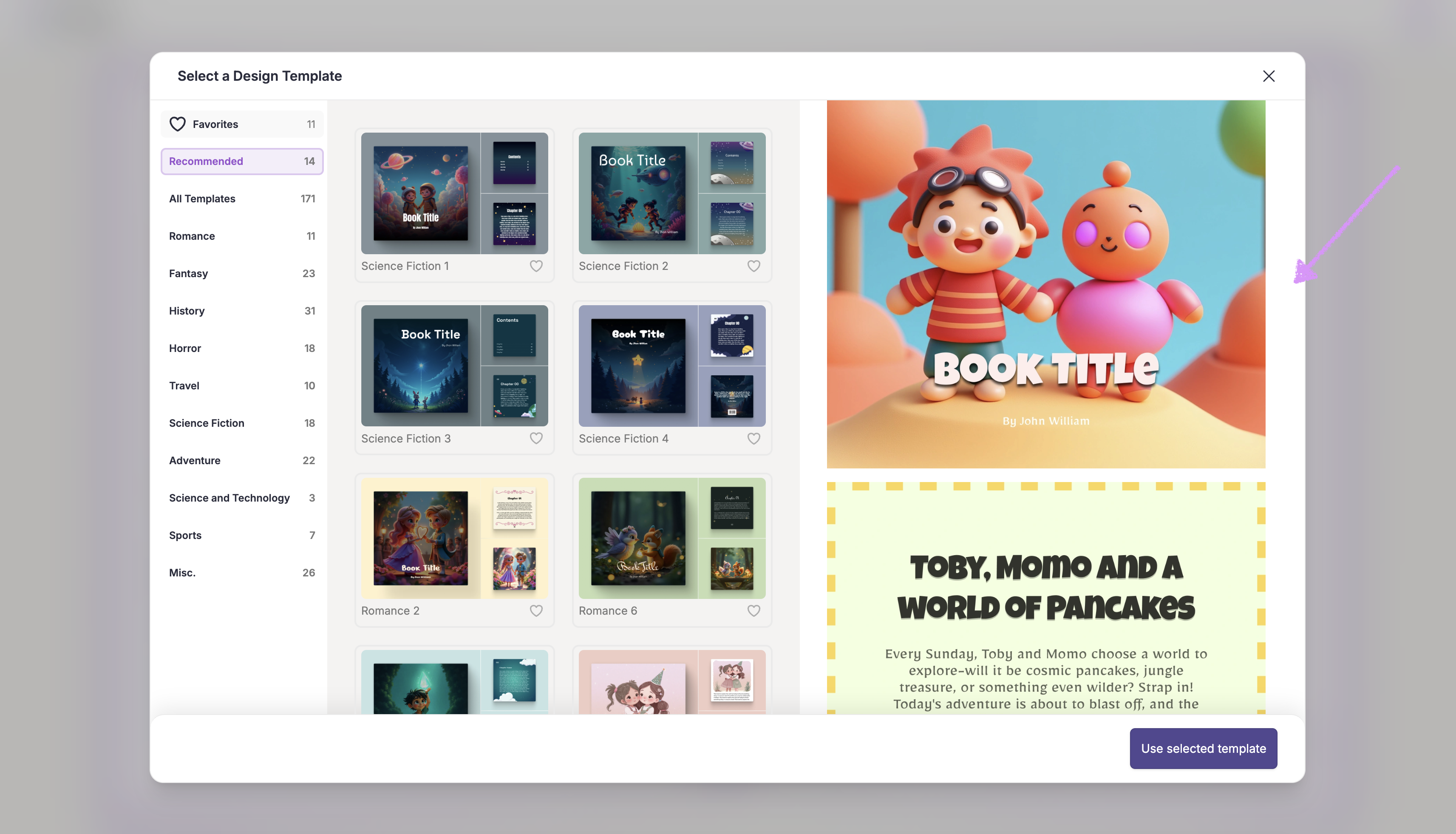Toggle heart on Science Fiction 3 template
This screenshot has height=834, width=1456.
pyautogui.click(x=536, y=438)
